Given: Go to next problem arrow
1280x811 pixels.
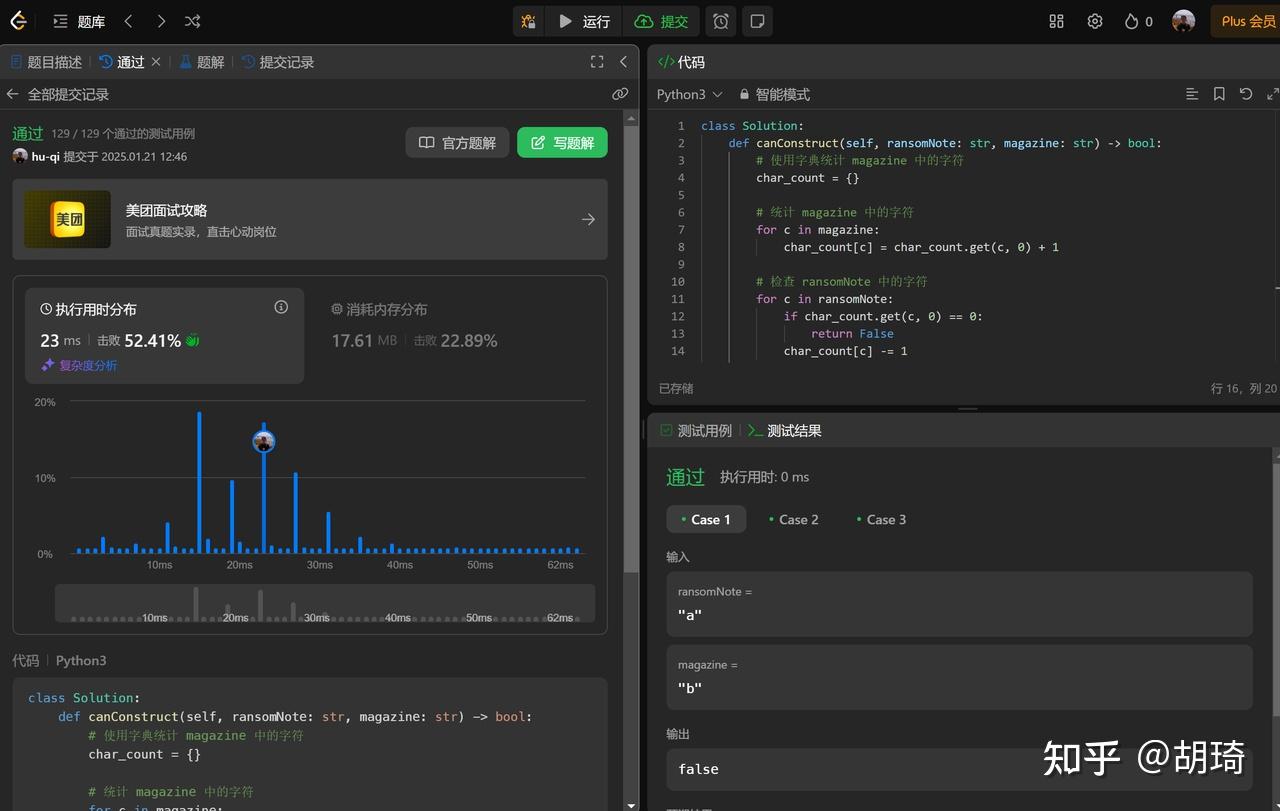Looking at the screenshot, I should (161, 21).
